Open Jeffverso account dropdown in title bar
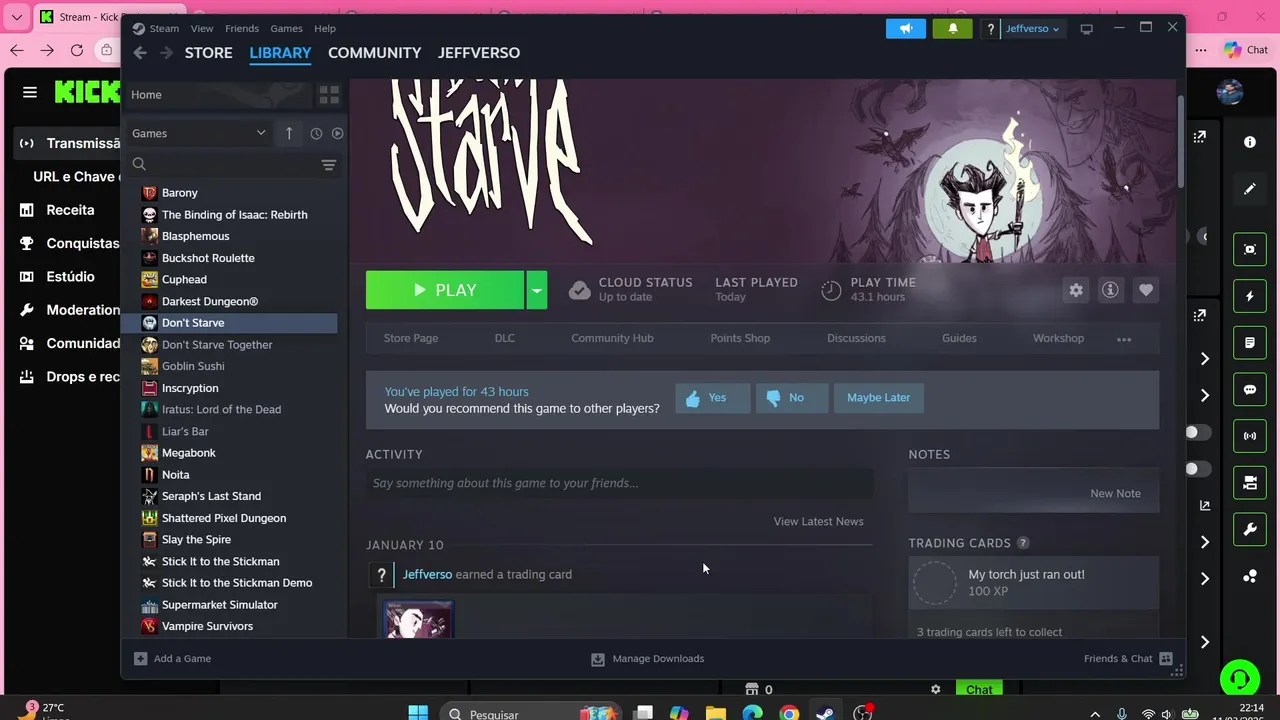This screenshot has width=1280, height=720. click(x=1032, y=29)
